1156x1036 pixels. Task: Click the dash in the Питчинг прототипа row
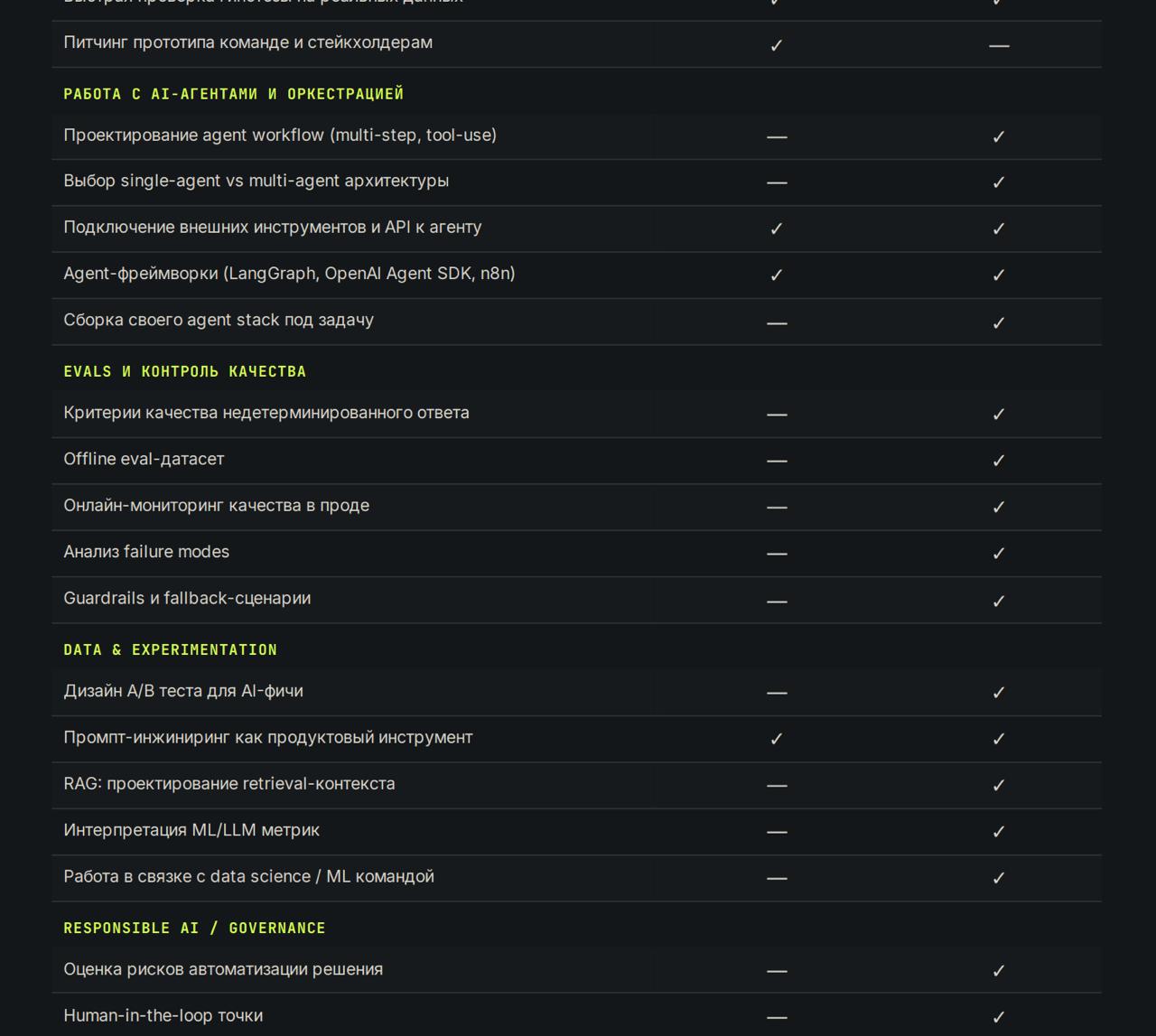tap(999, 45)
